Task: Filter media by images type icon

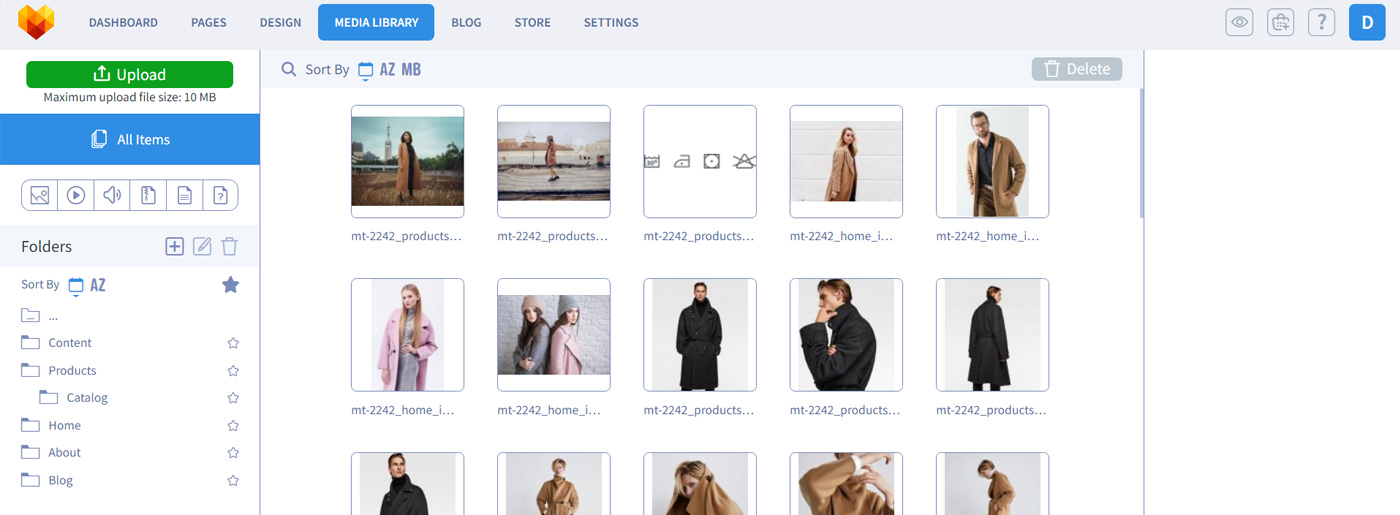Action: (40, 195)
